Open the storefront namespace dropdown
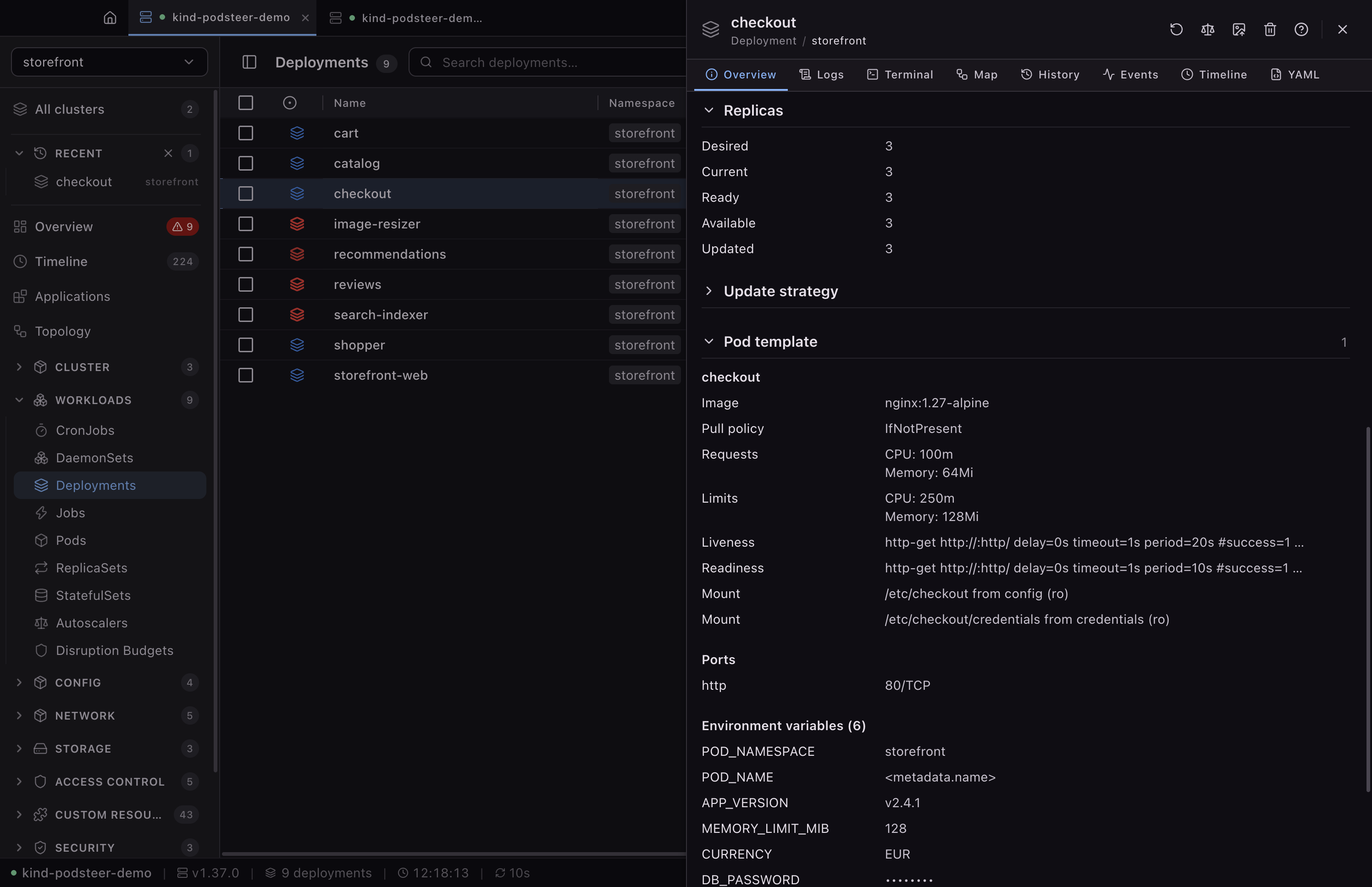The width and height of the screenshot is (1372, 887). pyautogui.click(x=110, y=61)
